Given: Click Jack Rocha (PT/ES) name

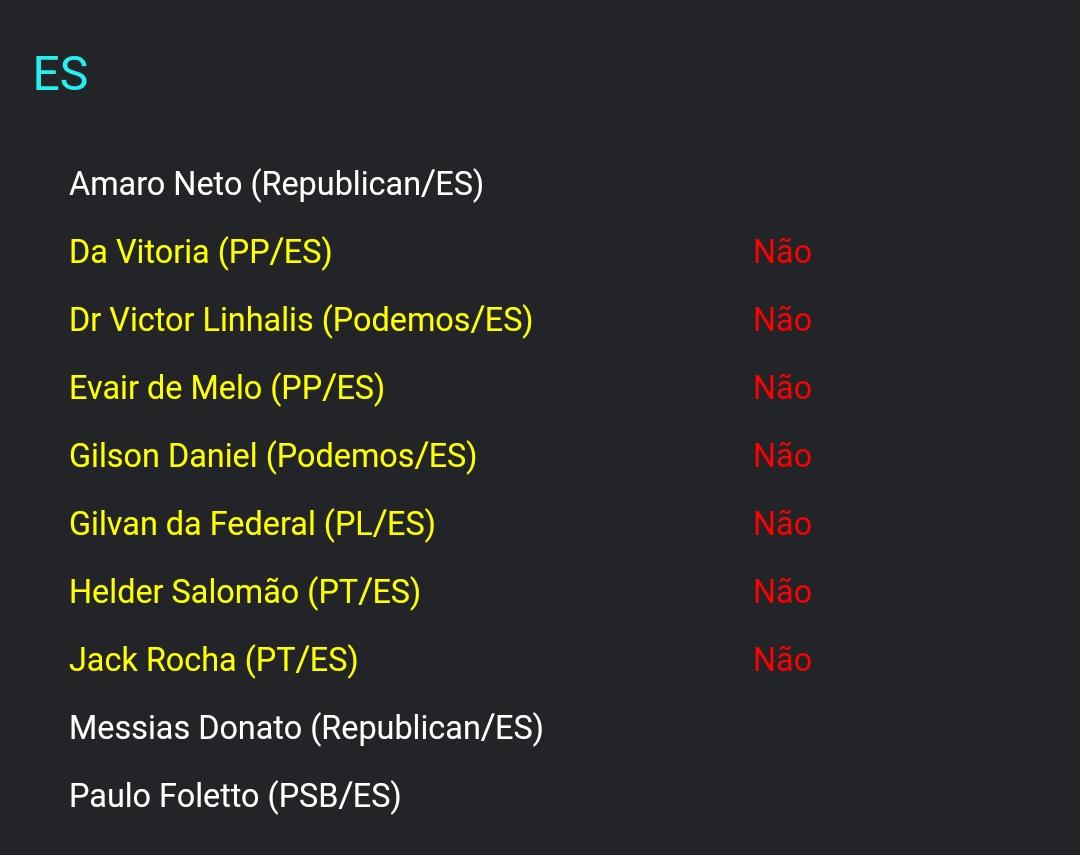Looking at the screenshot, I should click(x=213, y=660).
